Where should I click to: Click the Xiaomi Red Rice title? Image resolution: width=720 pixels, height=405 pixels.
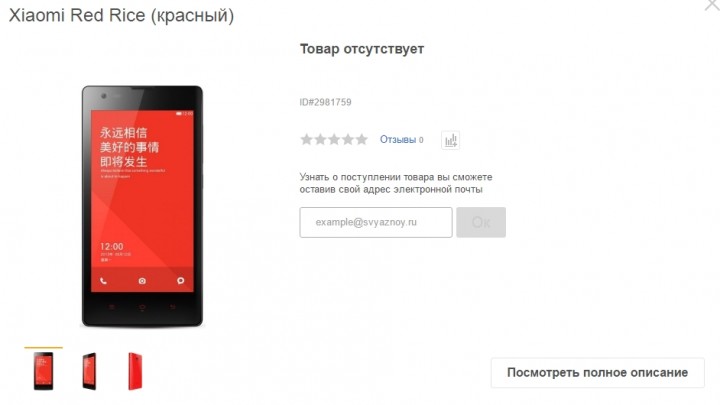[x=122, y=16]
